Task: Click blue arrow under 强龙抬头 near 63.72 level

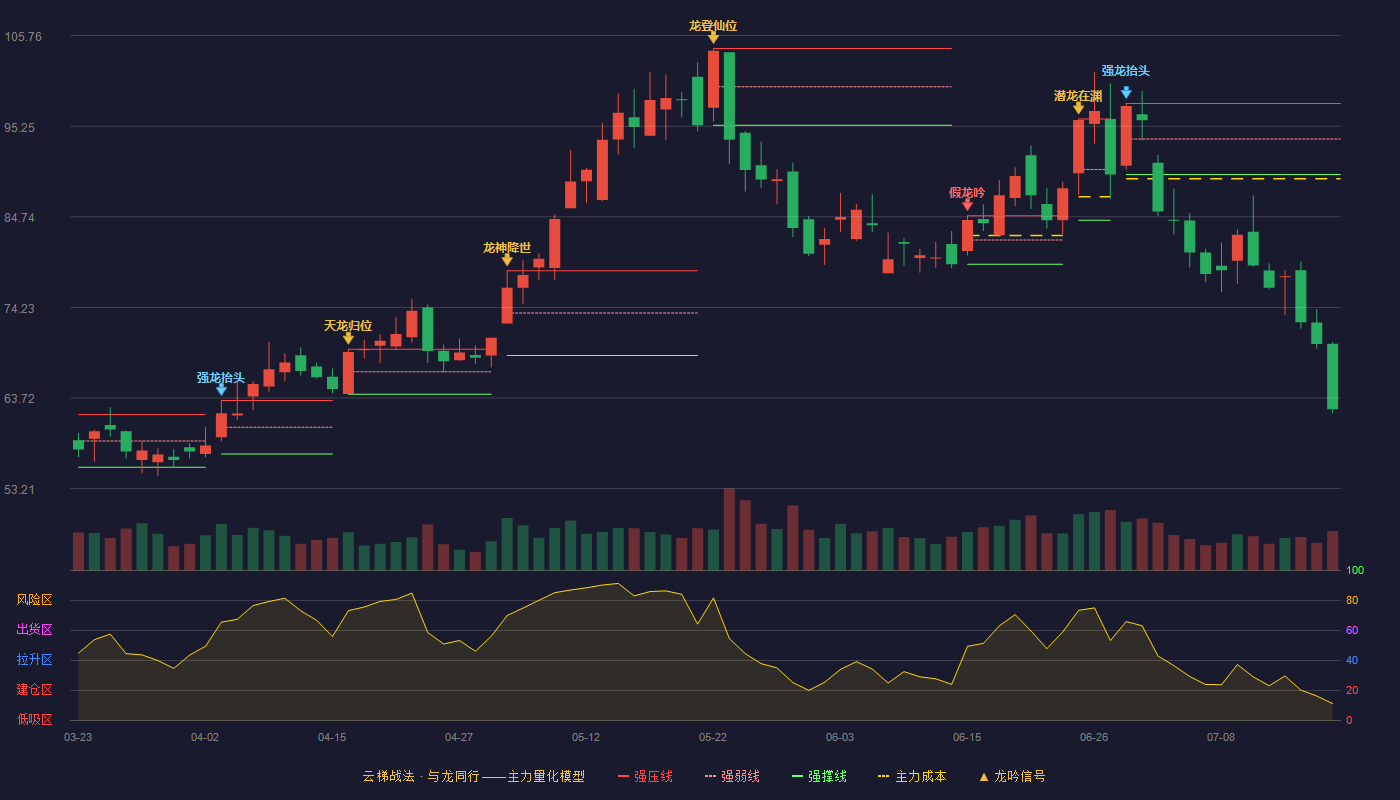Action: 221,390
